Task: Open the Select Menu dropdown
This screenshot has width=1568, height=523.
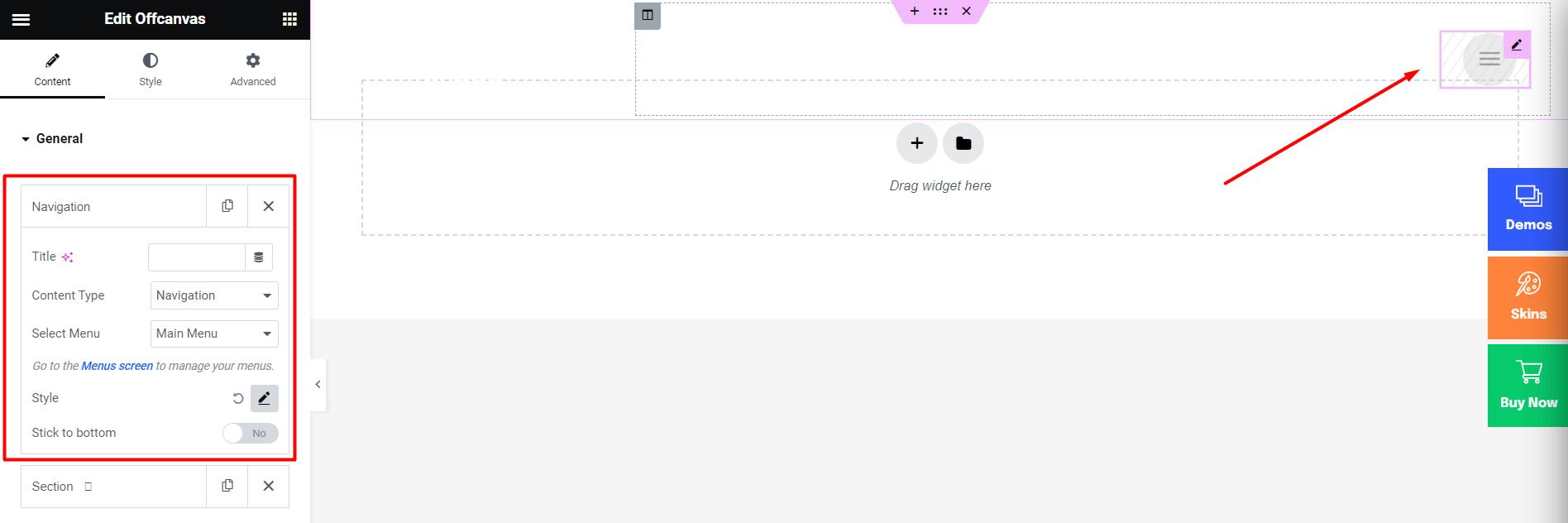Action: [x=214, y=333]
